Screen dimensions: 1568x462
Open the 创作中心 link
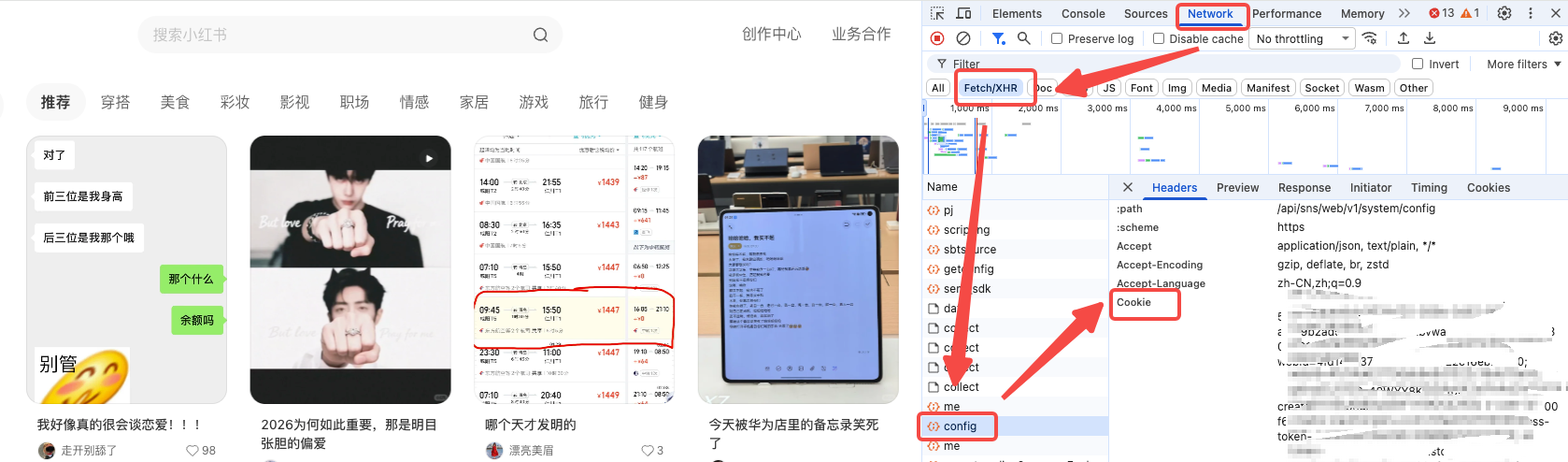point(771,34)
